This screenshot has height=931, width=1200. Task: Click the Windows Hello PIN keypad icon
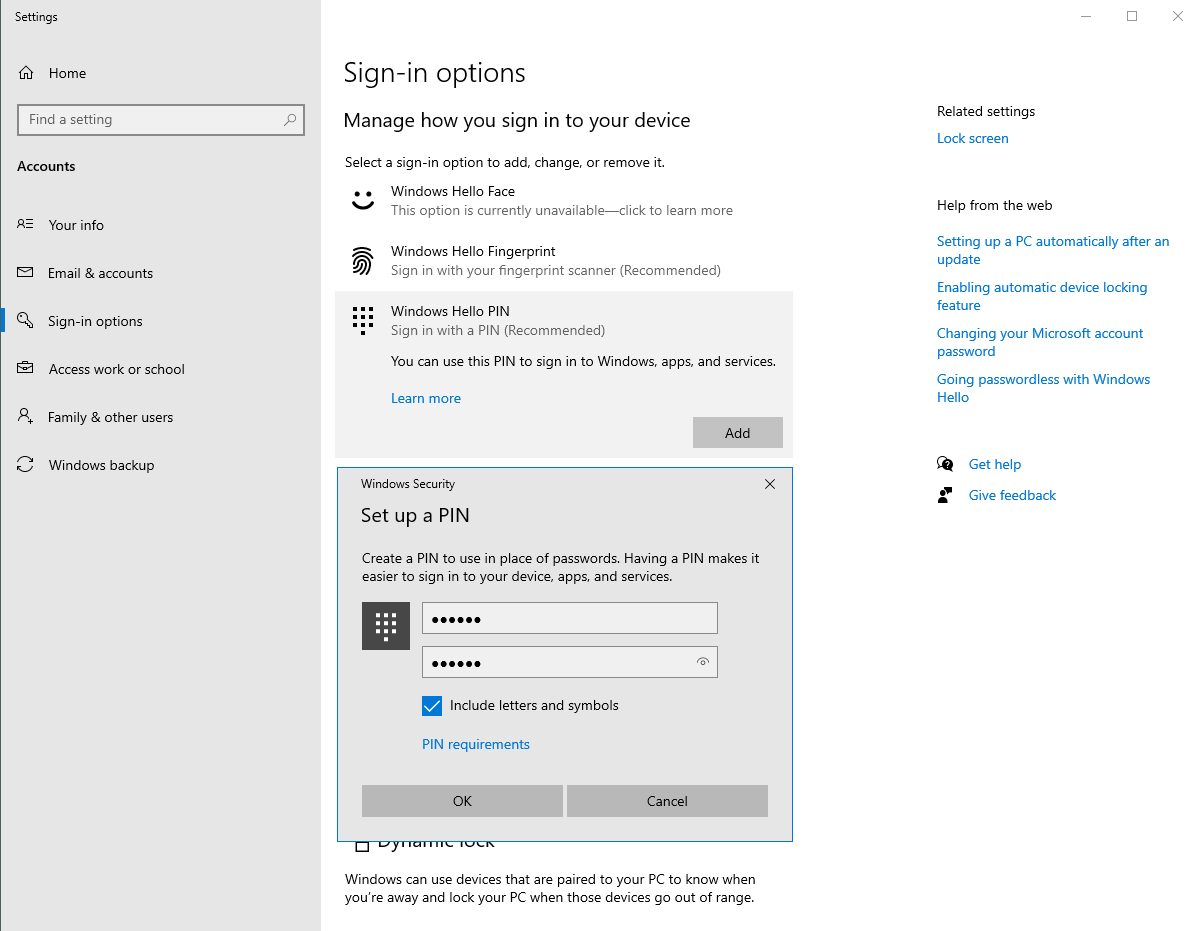point(362,320)
